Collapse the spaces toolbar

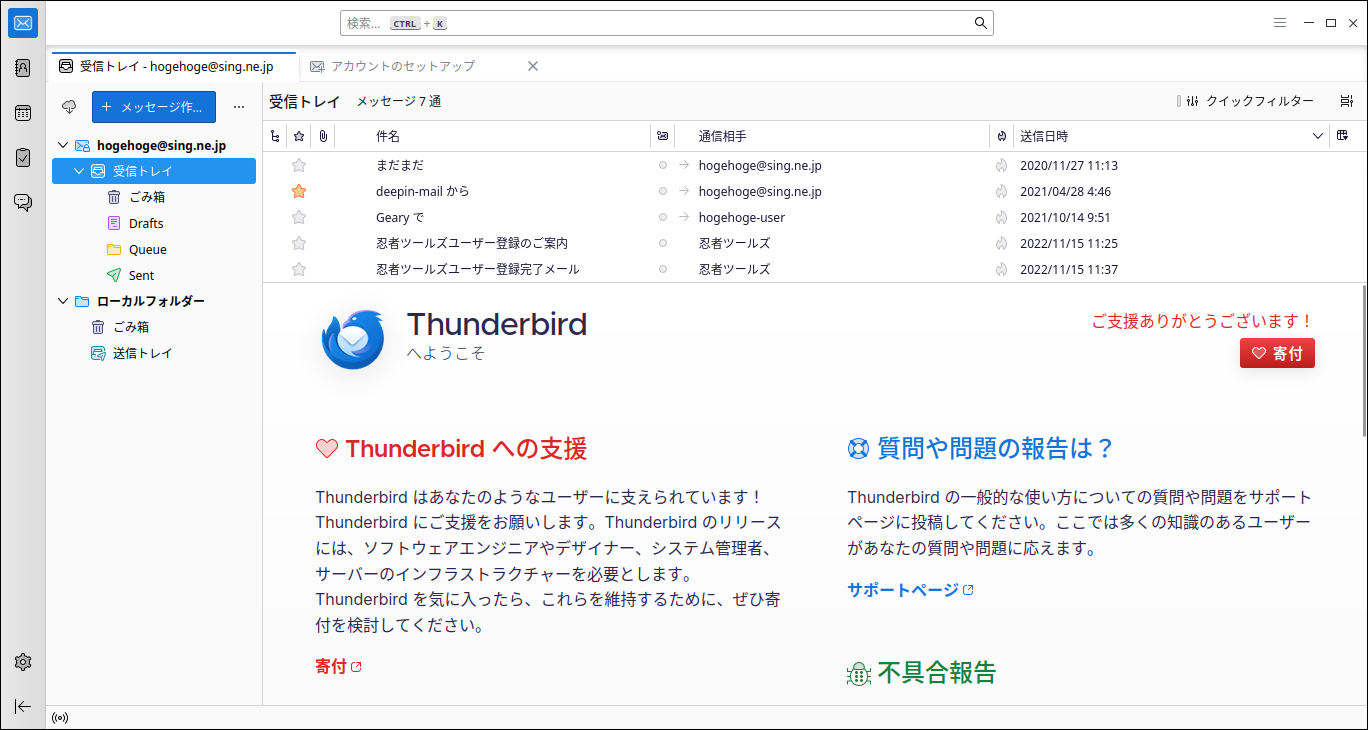(x=22, y=706)
